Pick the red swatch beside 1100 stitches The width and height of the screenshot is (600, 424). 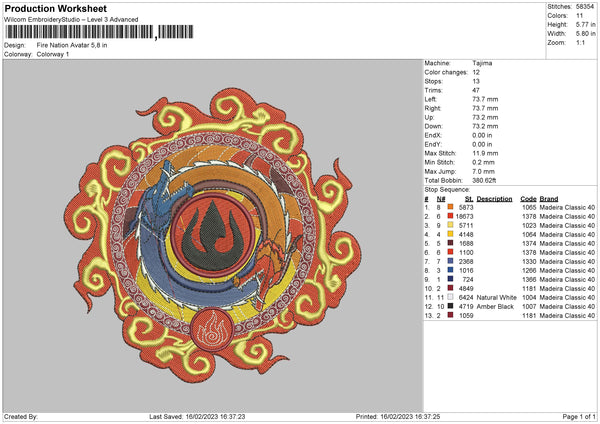click(x=450, y=252)
